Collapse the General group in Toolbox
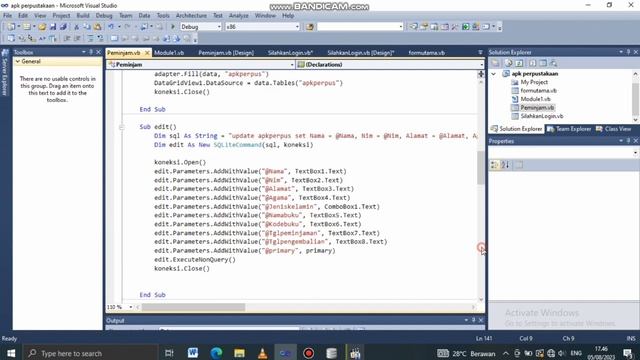 point(18,61)
